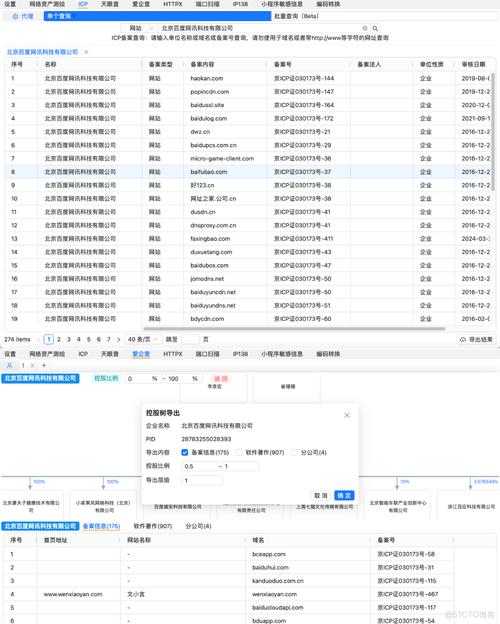
Task: Click the duxuetang.com cell
Action: (x=211, y=252)
